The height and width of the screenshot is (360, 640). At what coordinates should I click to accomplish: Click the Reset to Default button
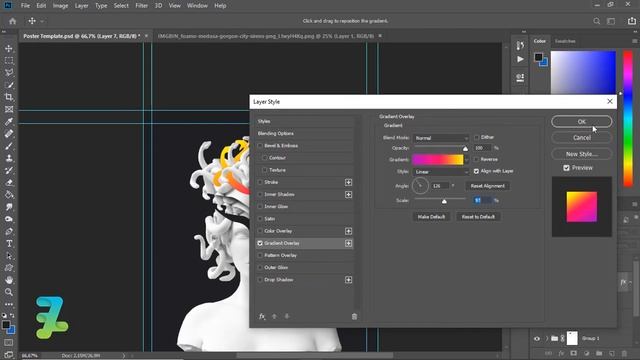[x=478, y=217]
